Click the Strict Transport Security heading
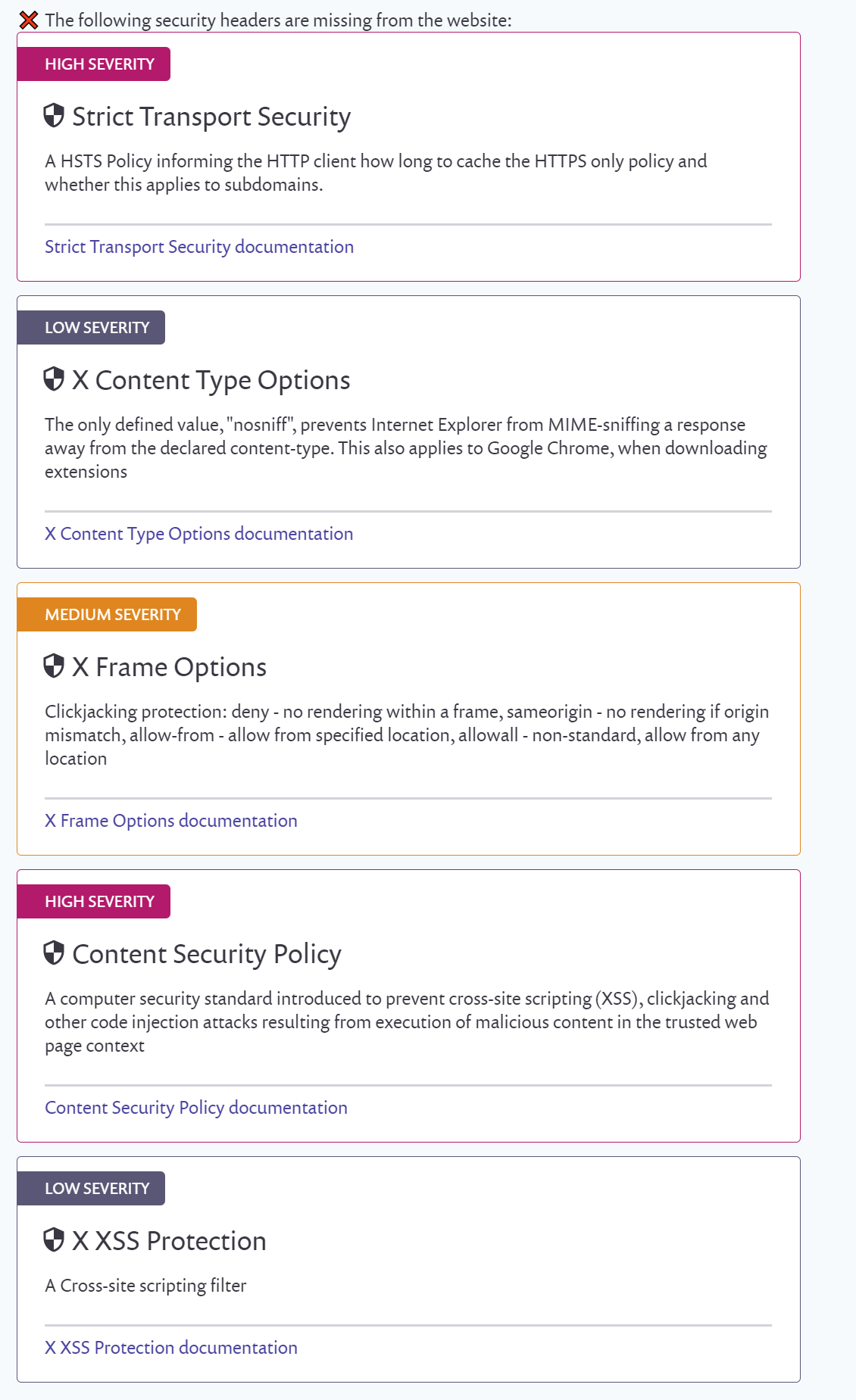 coord(212,117)
